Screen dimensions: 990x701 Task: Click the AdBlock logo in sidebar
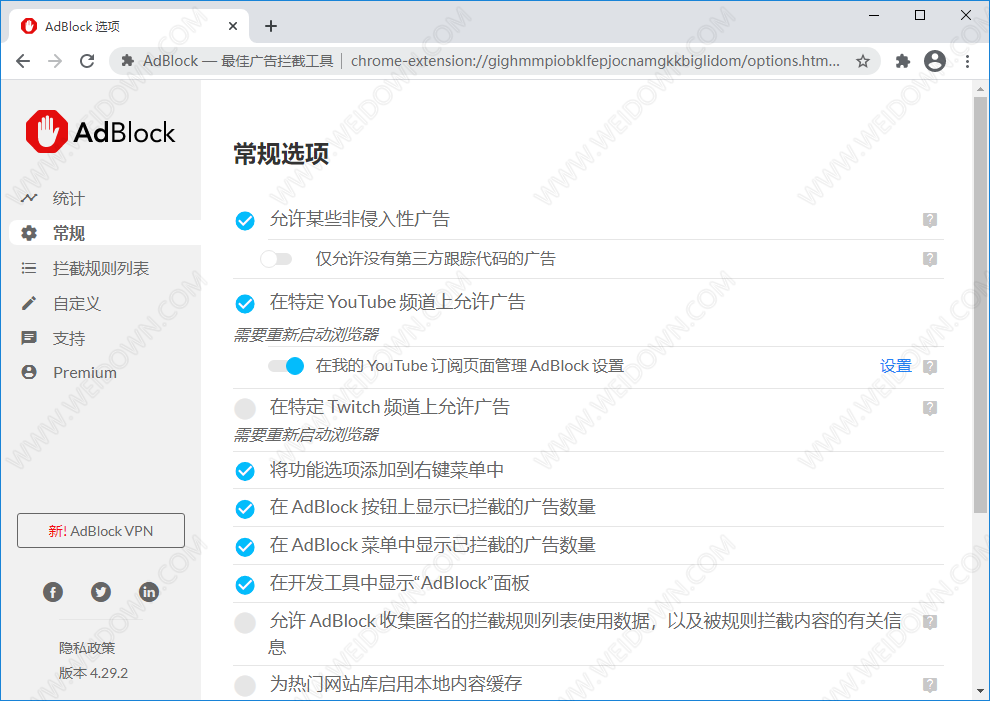point(100,132)
